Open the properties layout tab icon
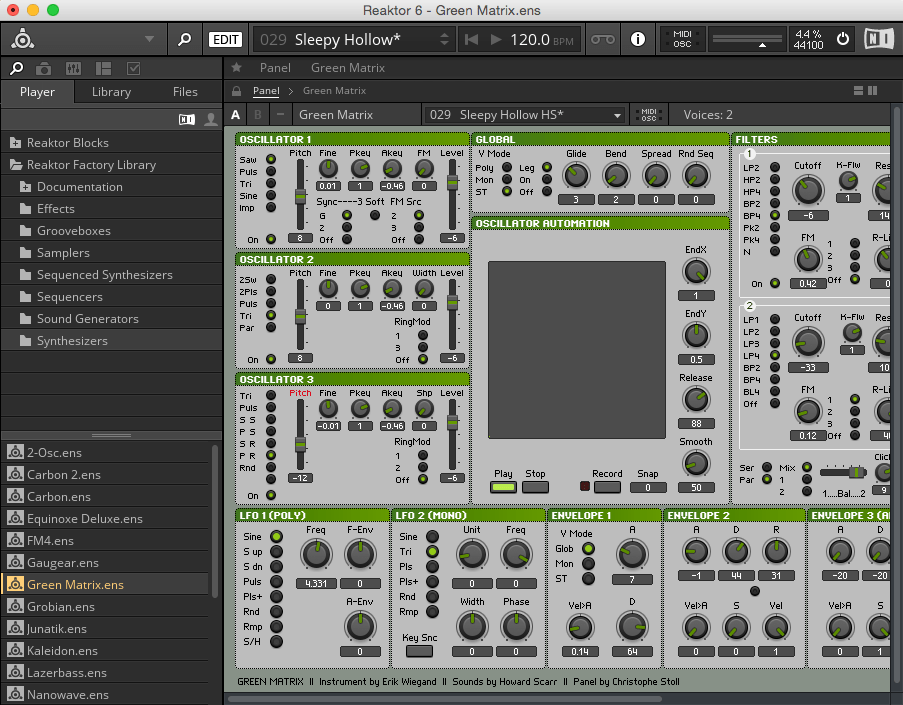Viewport: 903px width, 705px height. point(104,69)
